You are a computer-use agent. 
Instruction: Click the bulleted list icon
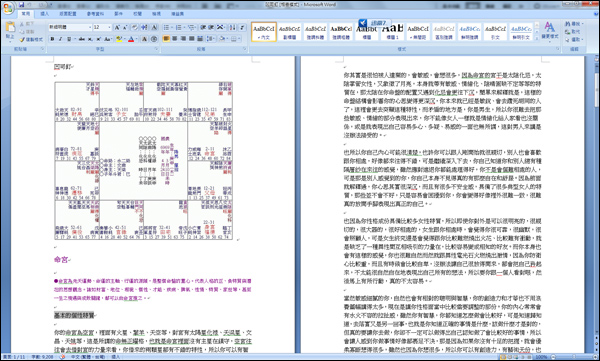167,28
